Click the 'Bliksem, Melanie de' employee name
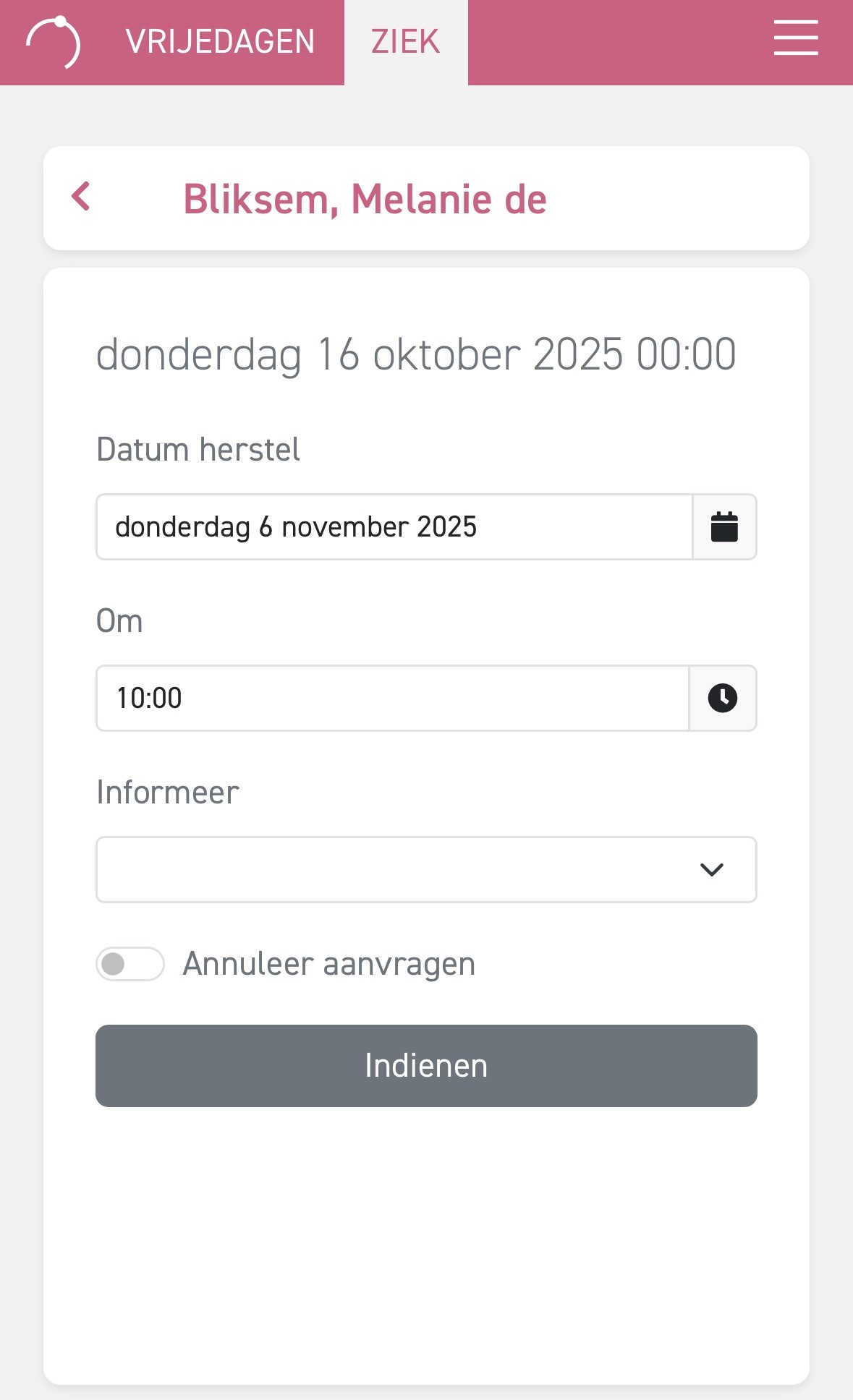 pos(365,199)
